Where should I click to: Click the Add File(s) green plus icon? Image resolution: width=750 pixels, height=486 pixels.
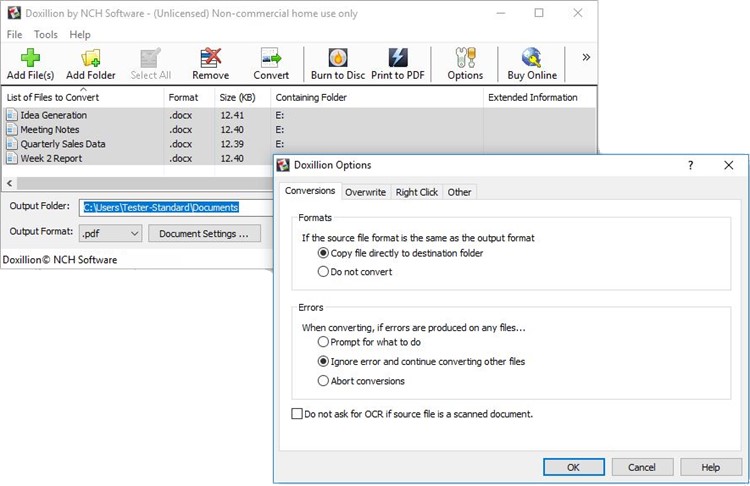click(x=30, y=57)
